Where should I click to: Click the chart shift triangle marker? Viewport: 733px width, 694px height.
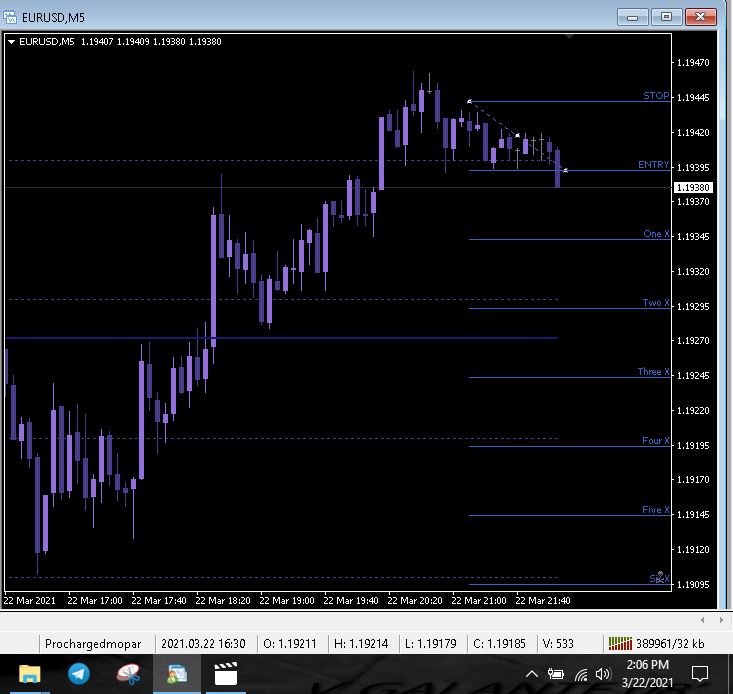[569, 36]
